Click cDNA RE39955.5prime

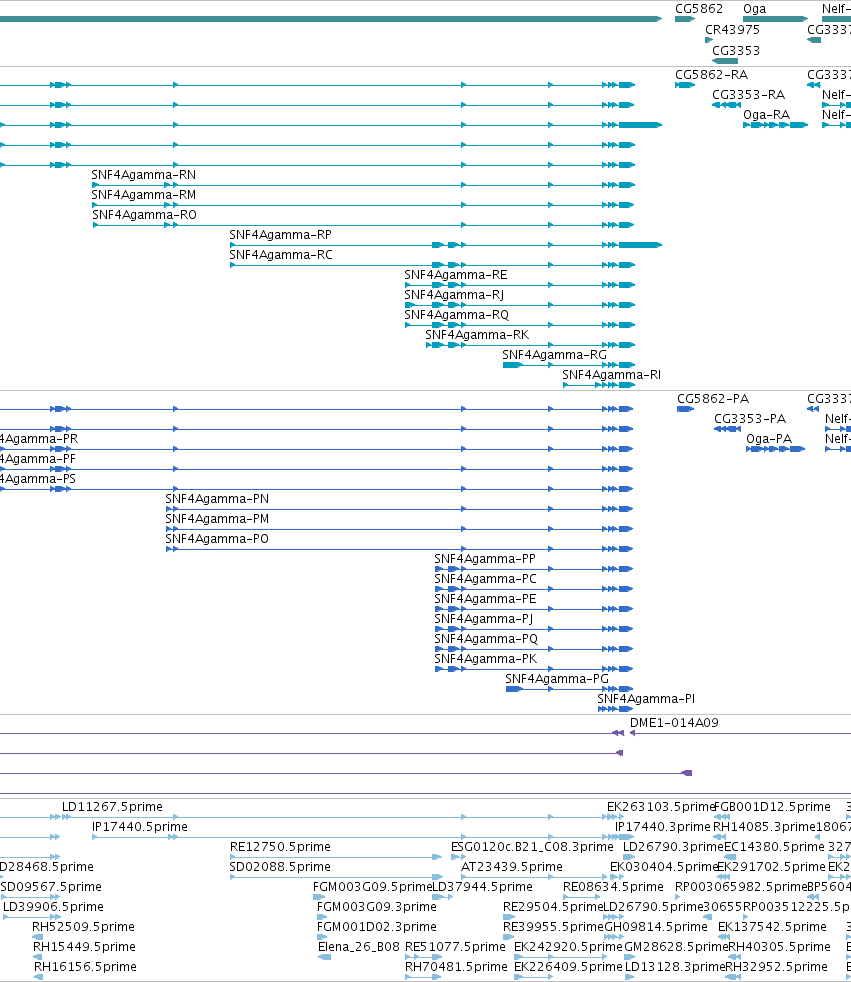(x=553, y=928)
